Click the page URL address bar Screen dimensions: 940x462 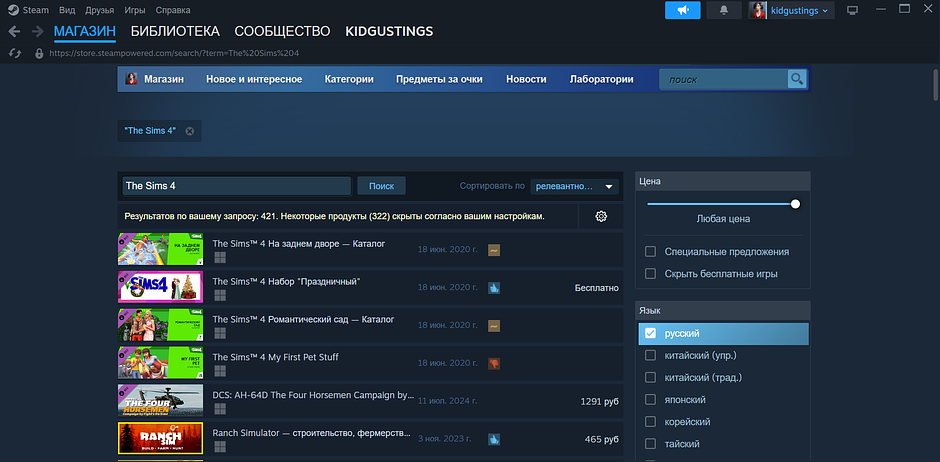174,53
